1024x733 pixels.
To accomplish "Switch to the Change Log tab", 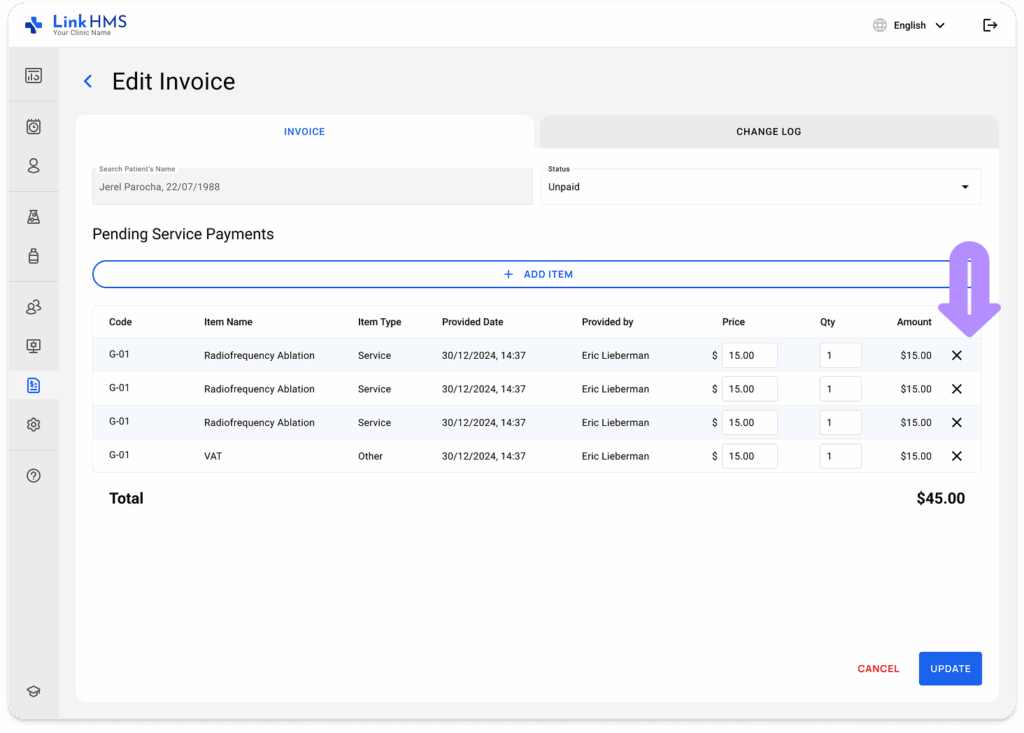I will [x=769, y=131].
